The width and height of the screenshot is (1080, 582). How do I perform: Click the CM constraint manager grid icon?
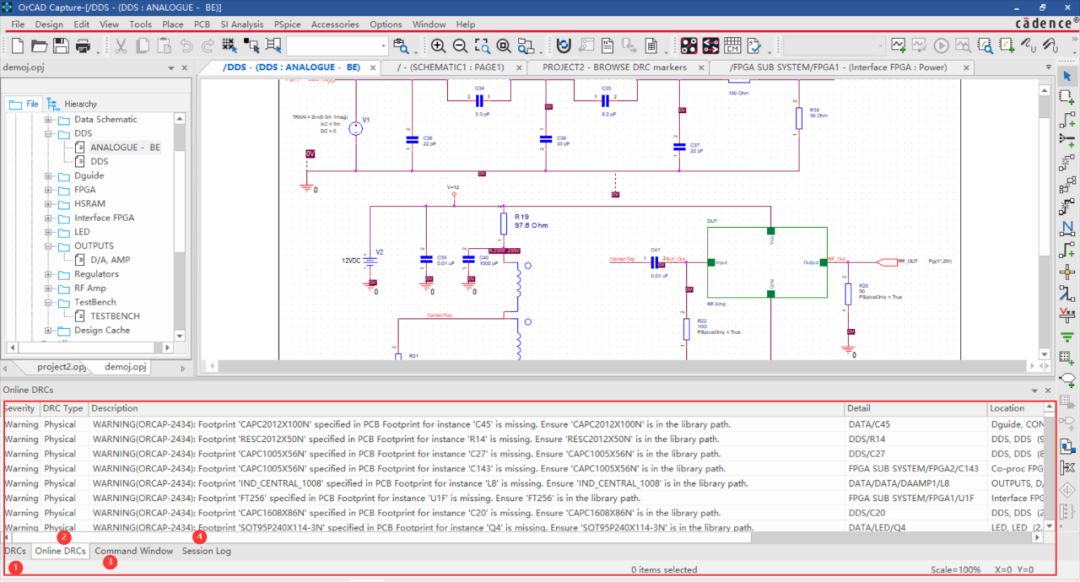732,46
